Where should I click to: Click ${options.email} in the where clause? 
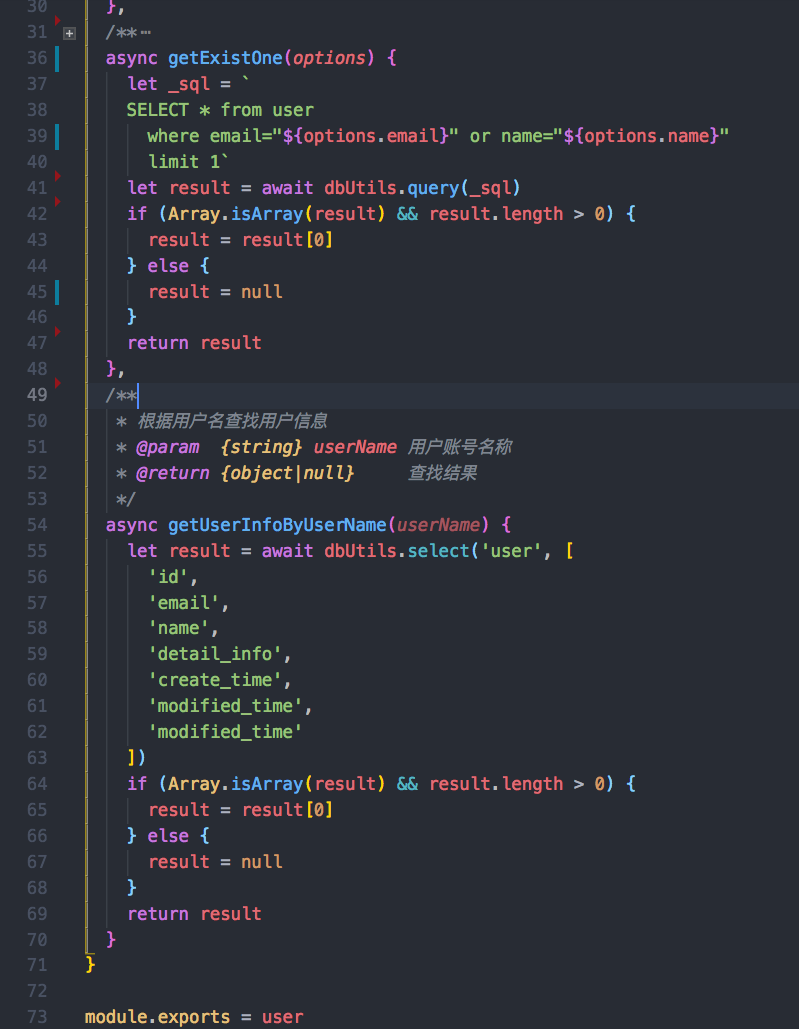(365, 136)
